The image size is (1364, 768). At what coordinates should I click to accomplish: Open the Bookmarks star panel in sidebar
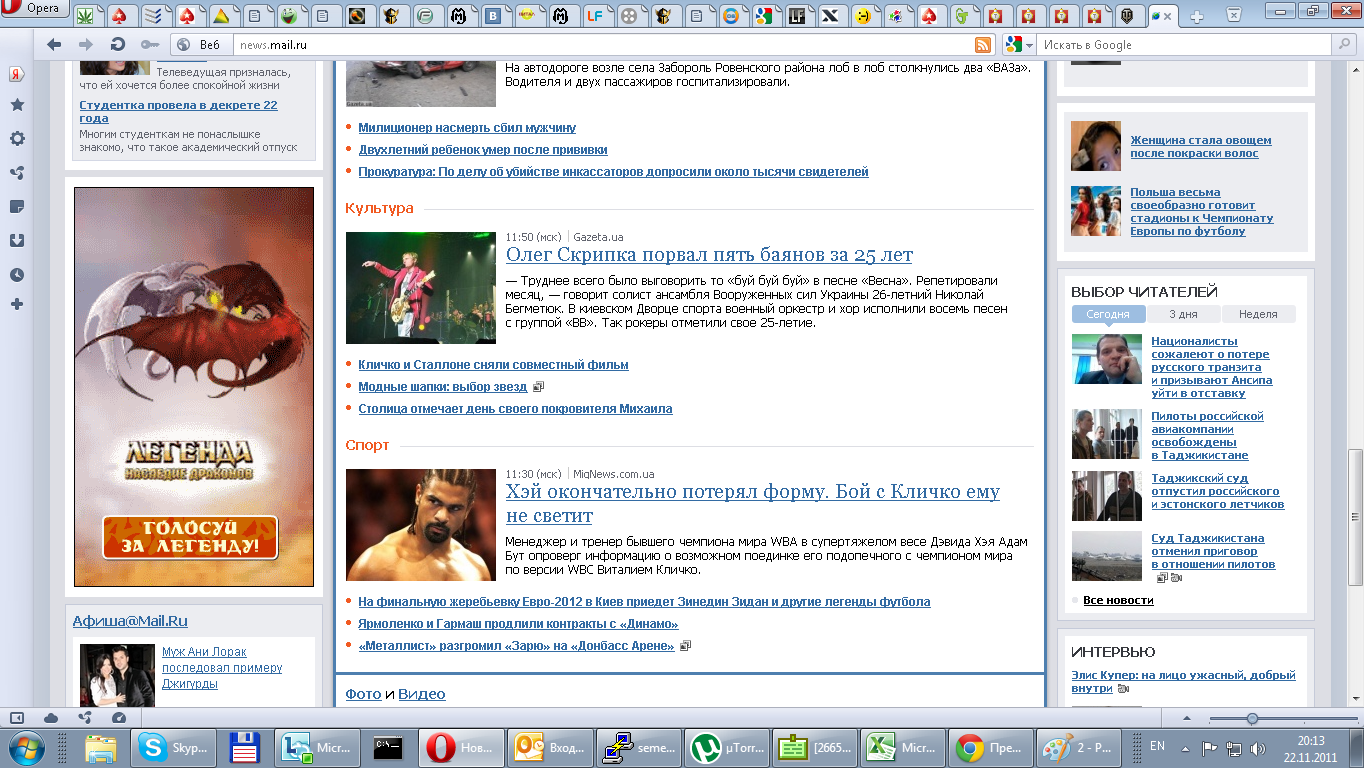[17, 104]
